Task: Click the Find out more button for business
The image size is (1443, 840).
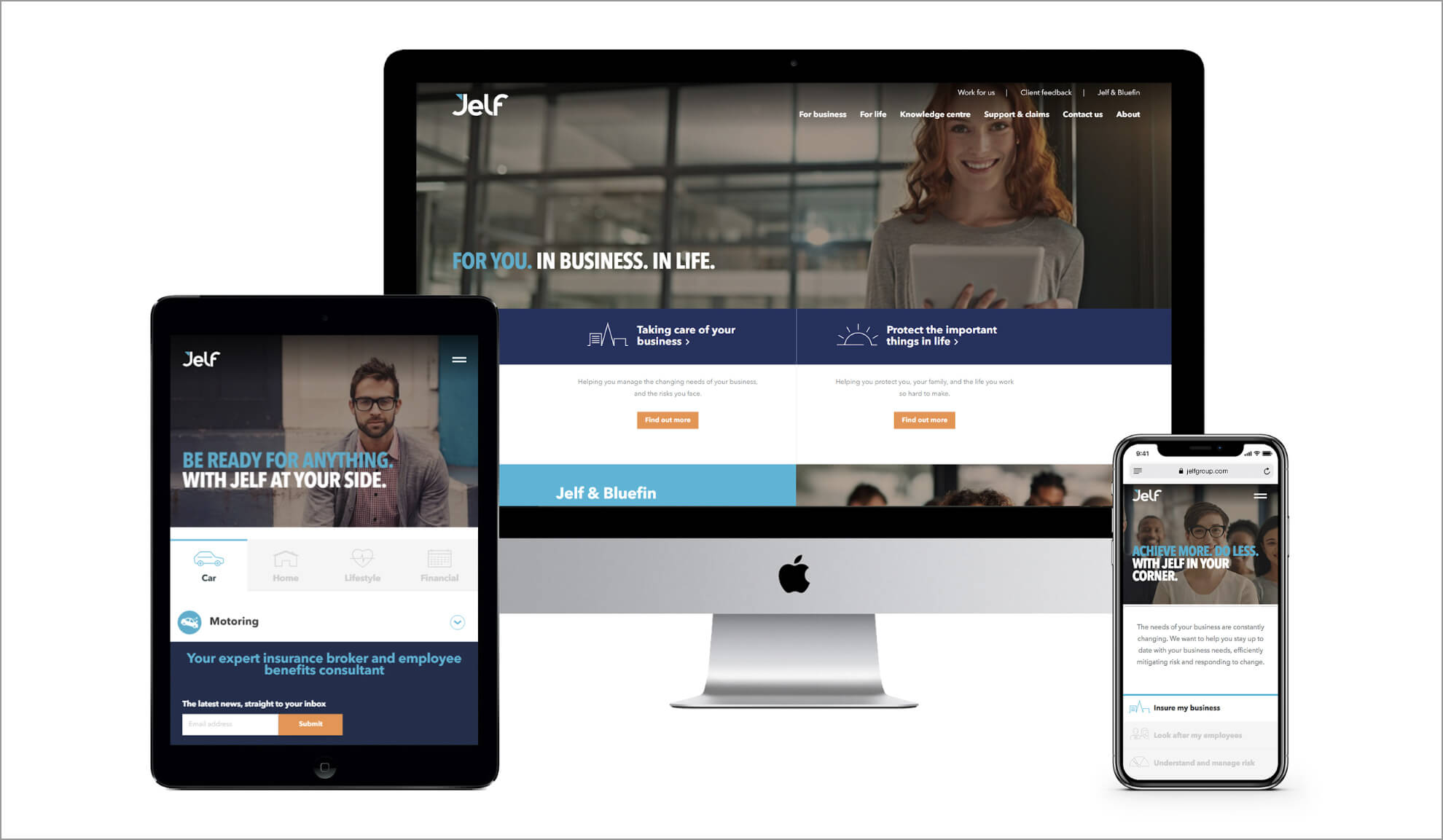Action: click(669, 420)
